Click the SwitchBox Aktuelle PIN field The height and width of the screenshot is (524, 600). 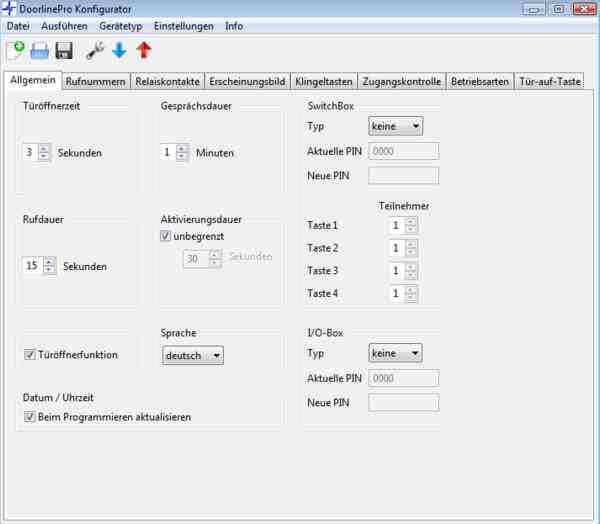tap(404, 151)
